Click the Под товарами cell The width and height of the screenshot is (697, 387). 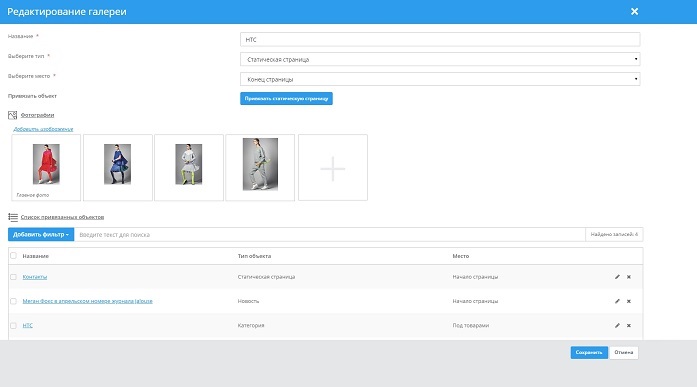click(471, 326)
